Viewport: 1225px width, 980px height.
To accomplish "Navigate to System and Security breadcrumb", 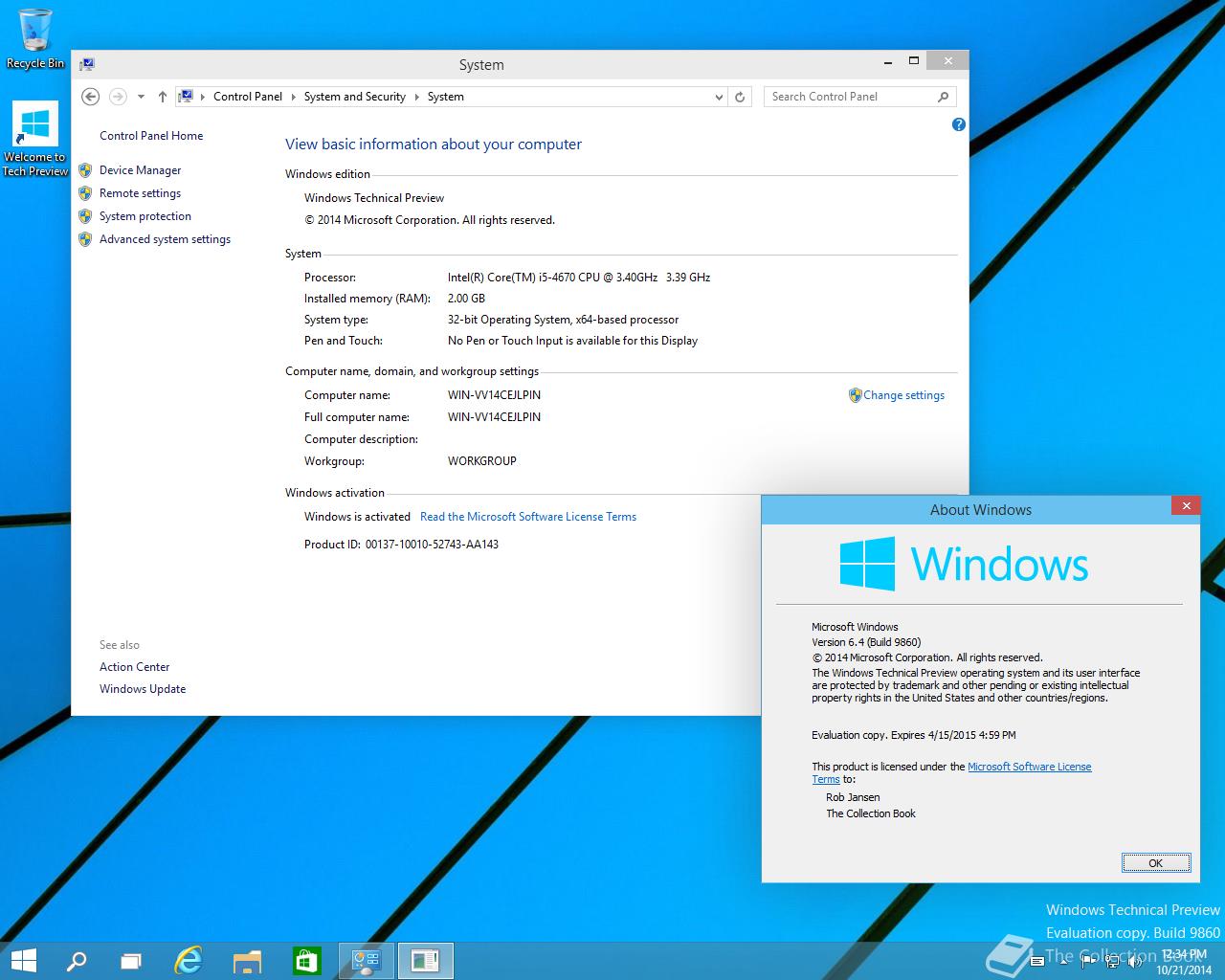I will tap(355, 97).
